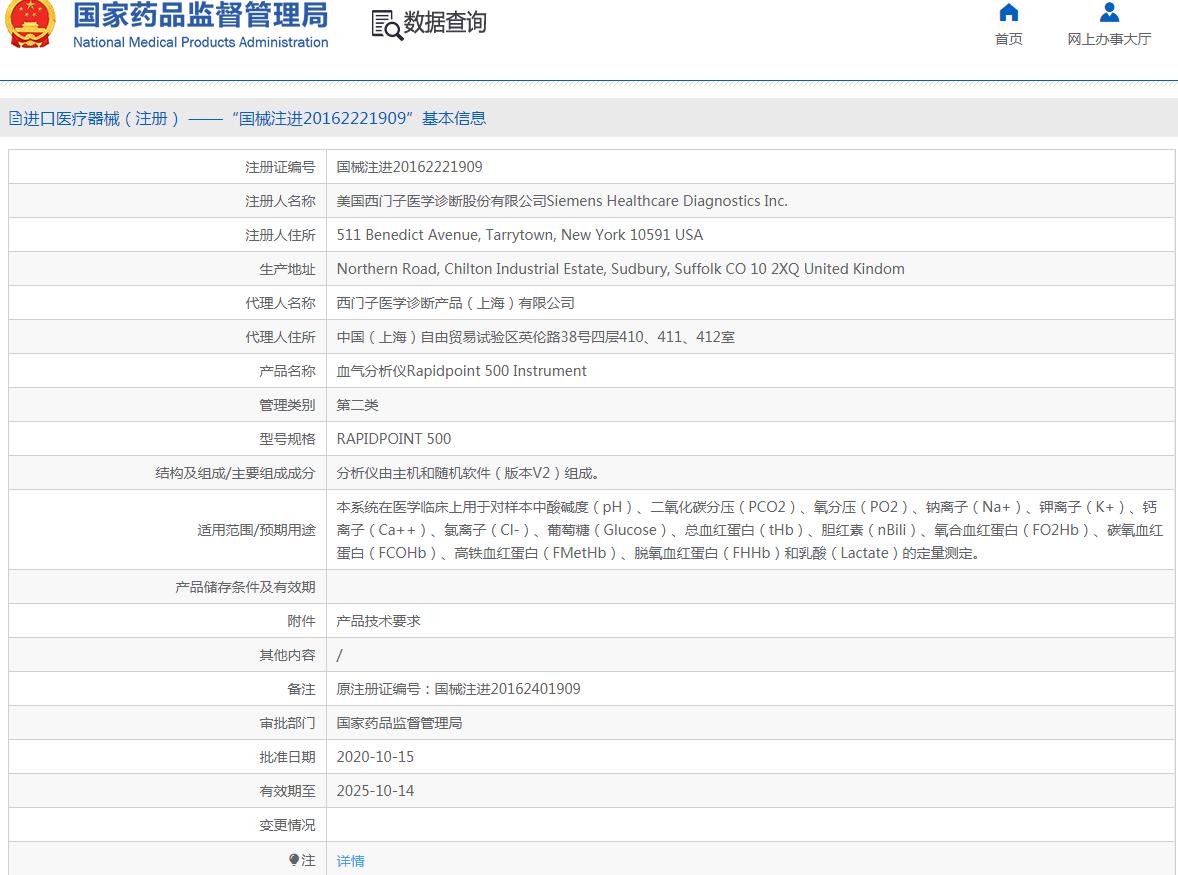This screenshot has height=875, width=1178.
Task: Click the 管理类别 row label
Action: (287, 405)
